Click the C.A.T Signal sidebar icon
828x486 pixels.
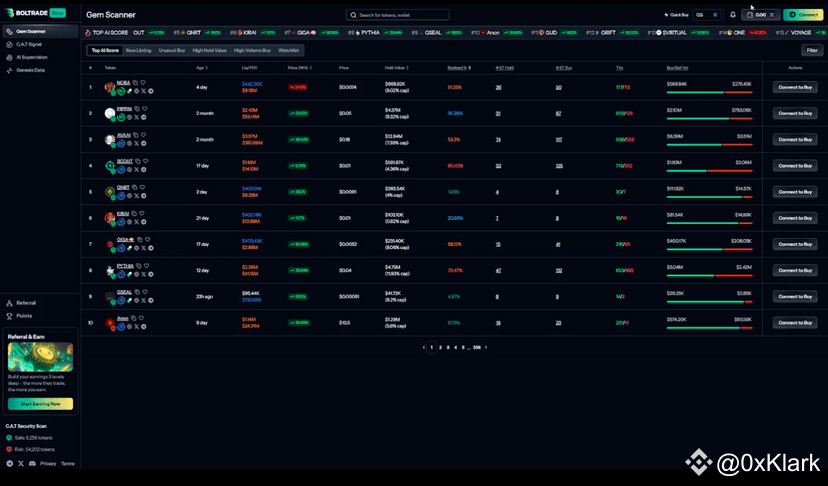(x=10, y=44)
